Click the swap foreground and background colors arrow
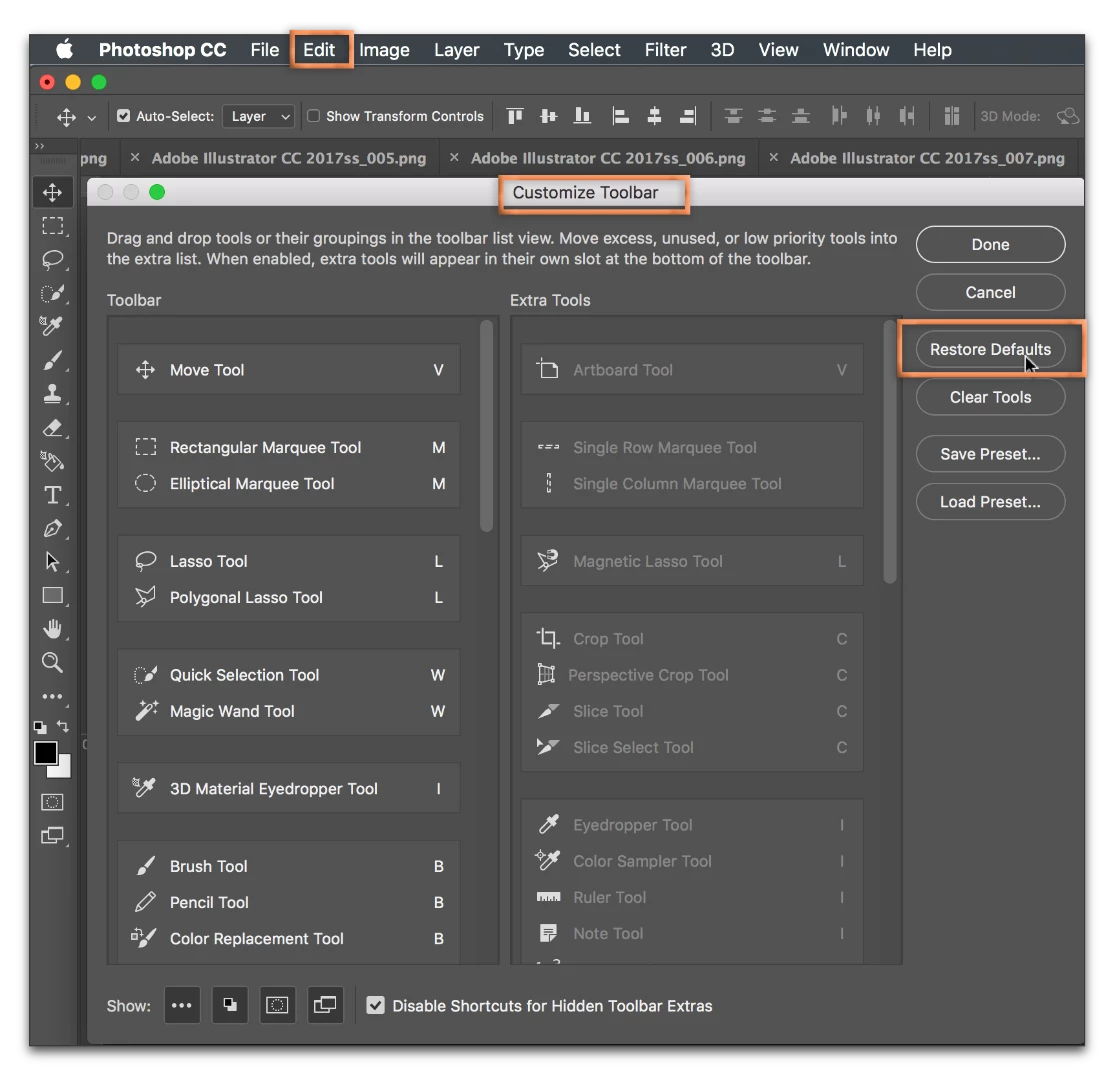The height and width of the screenshot is (1080, 1115). tap(63, 726)
